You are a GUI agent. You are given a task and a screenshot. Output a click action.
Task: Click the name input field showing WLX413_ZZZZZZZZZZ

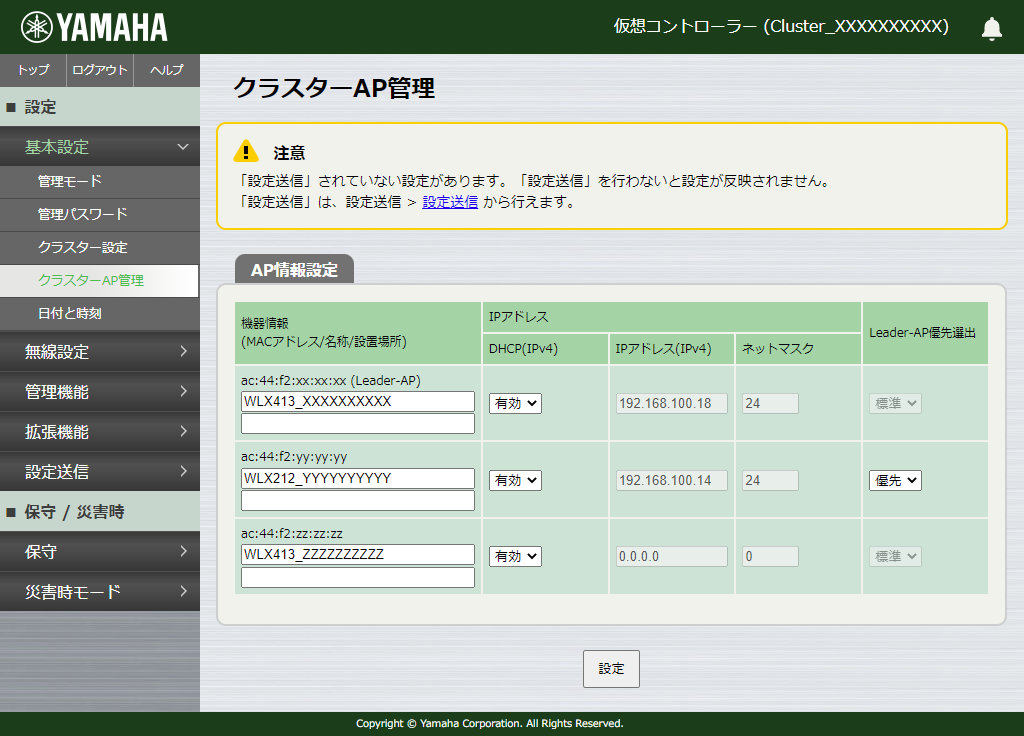point(356,555)
